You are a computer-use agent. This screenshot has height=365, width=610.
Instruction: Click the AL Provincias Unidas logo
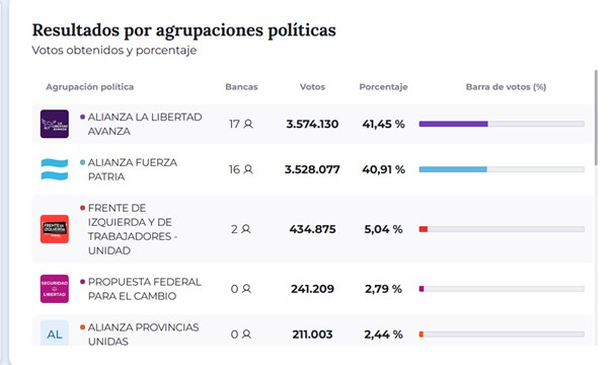(54, 333)
